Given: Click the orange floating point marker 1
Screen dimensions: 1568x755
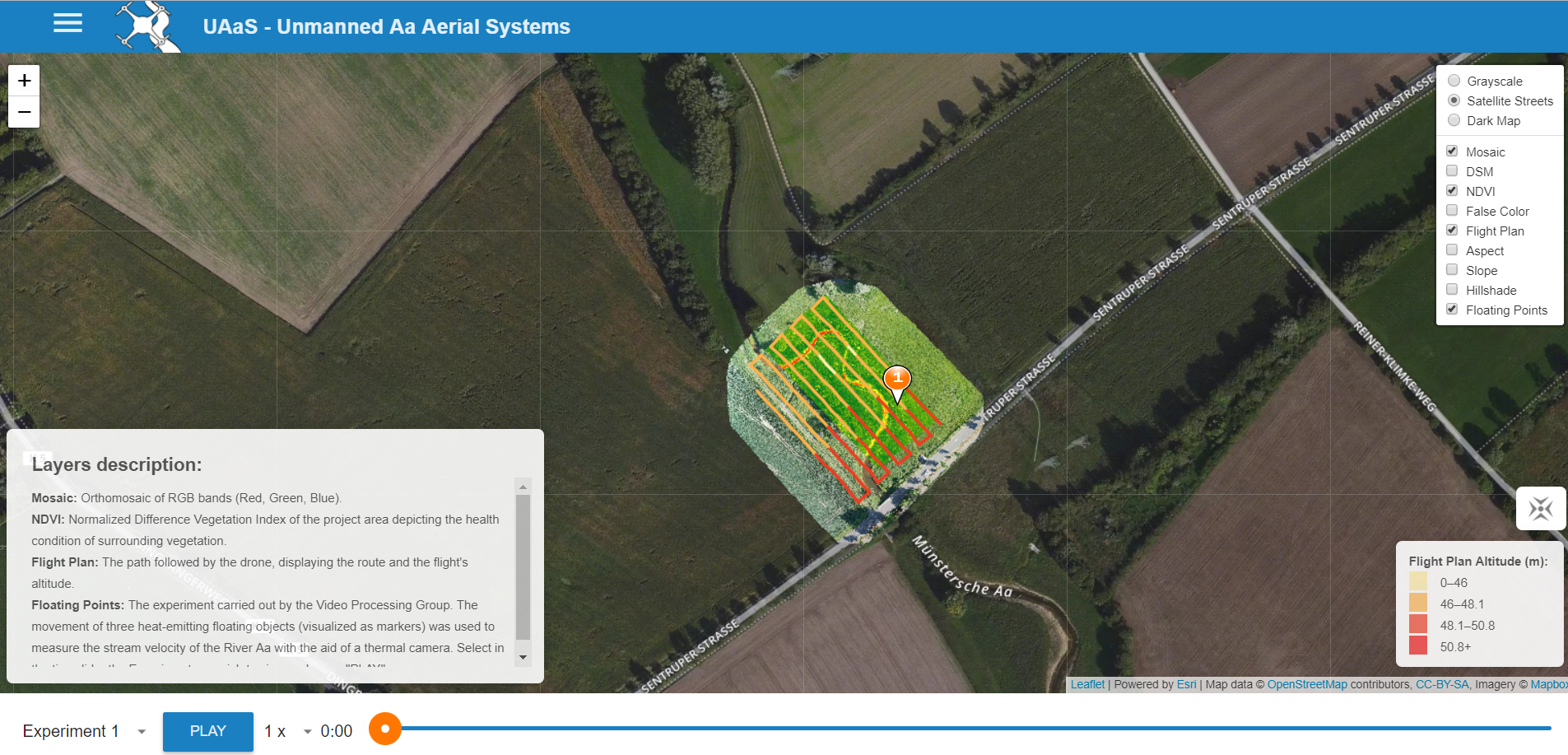Looking at the screenshot, I should click(x=897, y=380).
